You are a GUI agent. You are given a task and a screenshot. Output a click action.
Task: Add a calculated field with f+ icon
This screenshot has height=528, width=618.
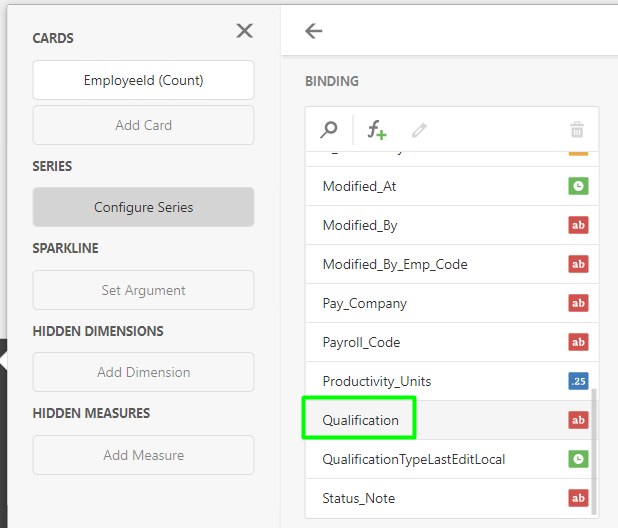[x=377, y=130]
